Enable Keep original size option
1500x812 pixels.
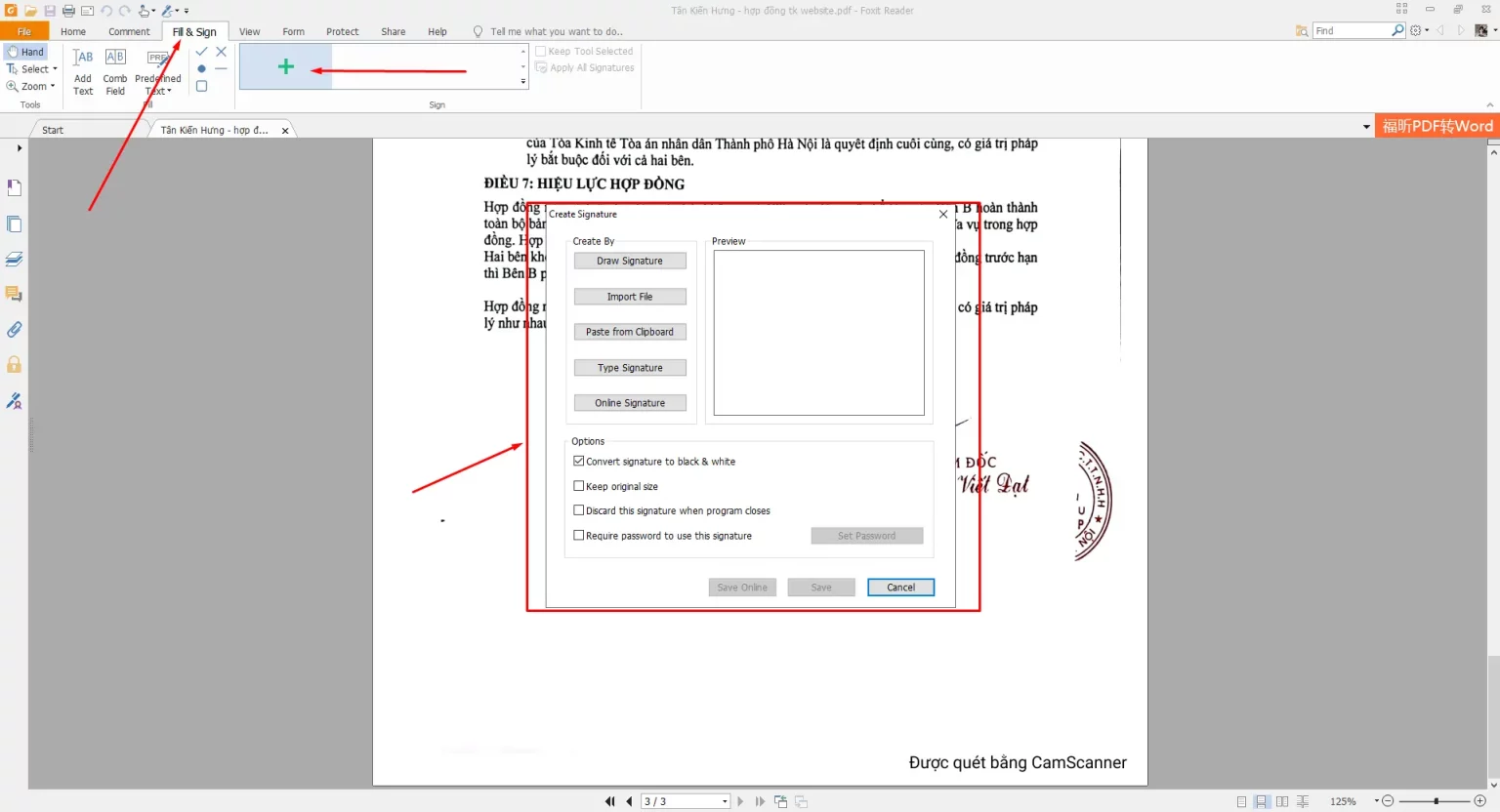coord(579,486)
